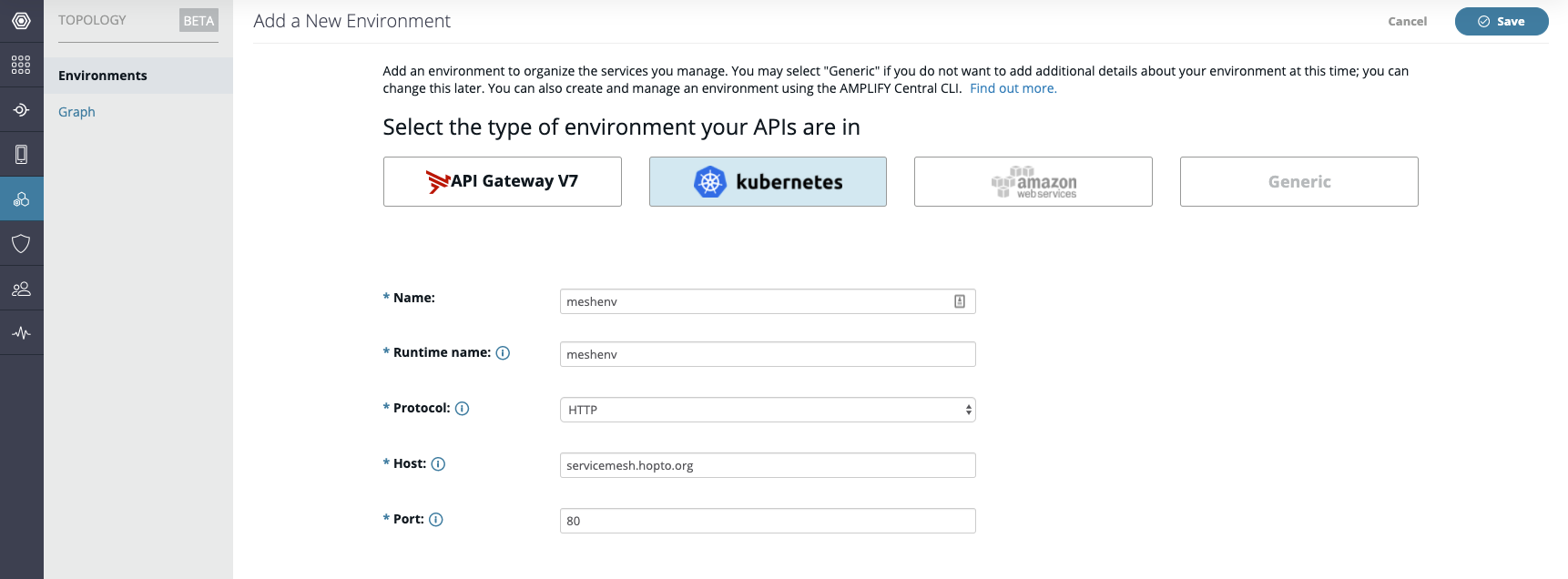Click the Cancel button
Screen dimensions: 1568x579
pos(1407,21)
